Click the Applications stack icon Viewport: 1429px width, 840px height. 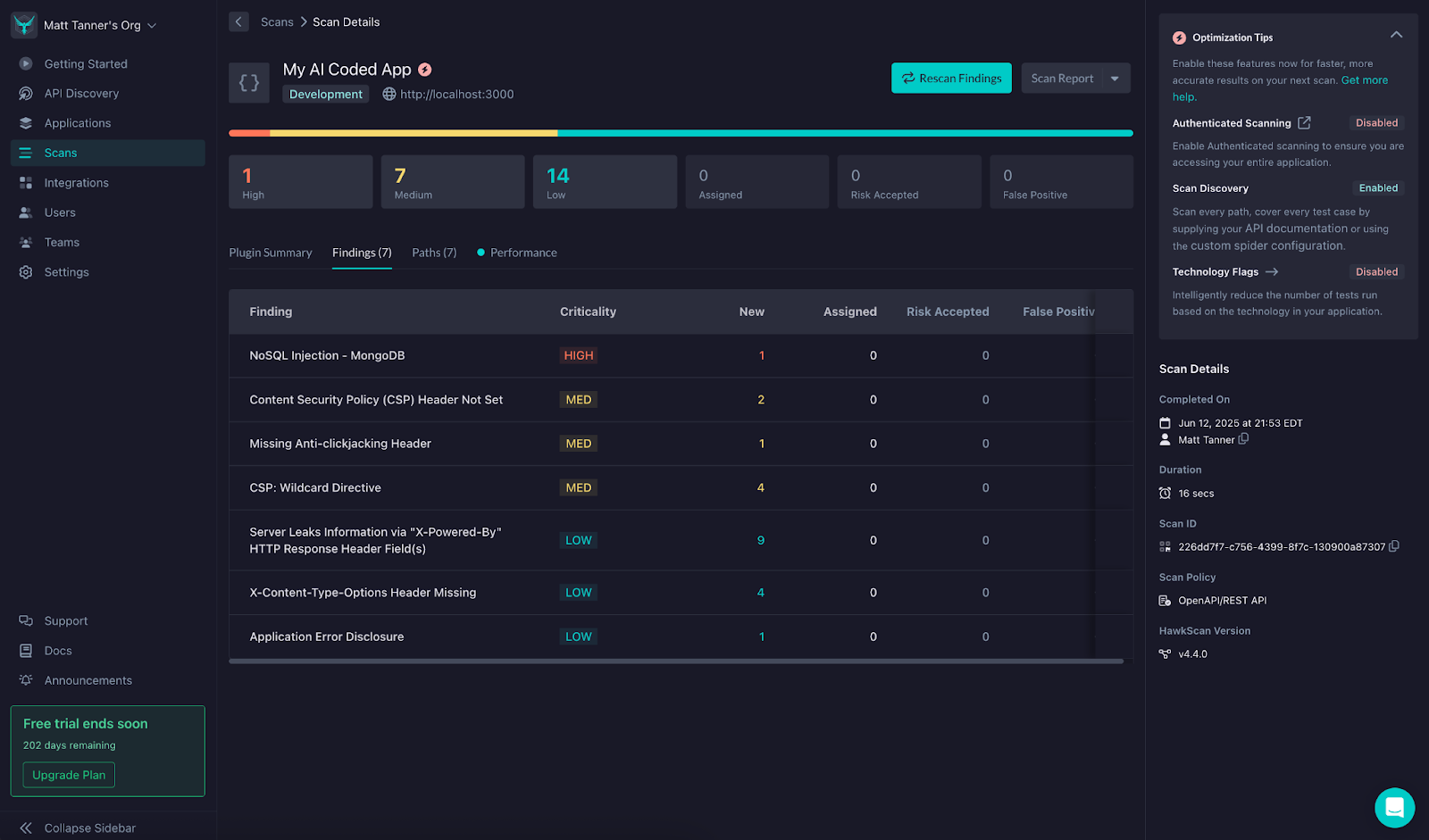pyautogui.click(x=26, y=123)
